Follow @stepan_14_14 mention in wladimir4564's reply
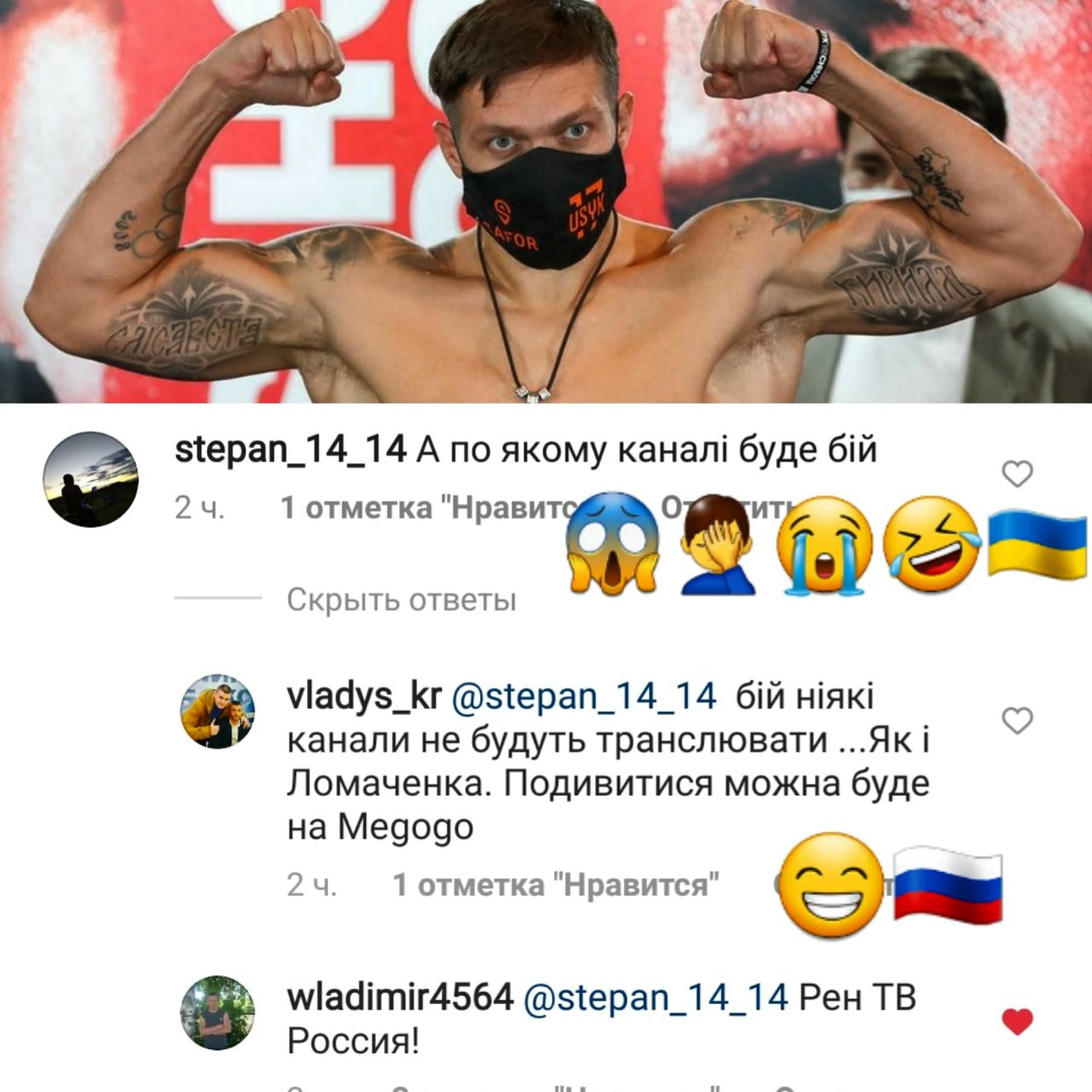 [x=654, y=997]
